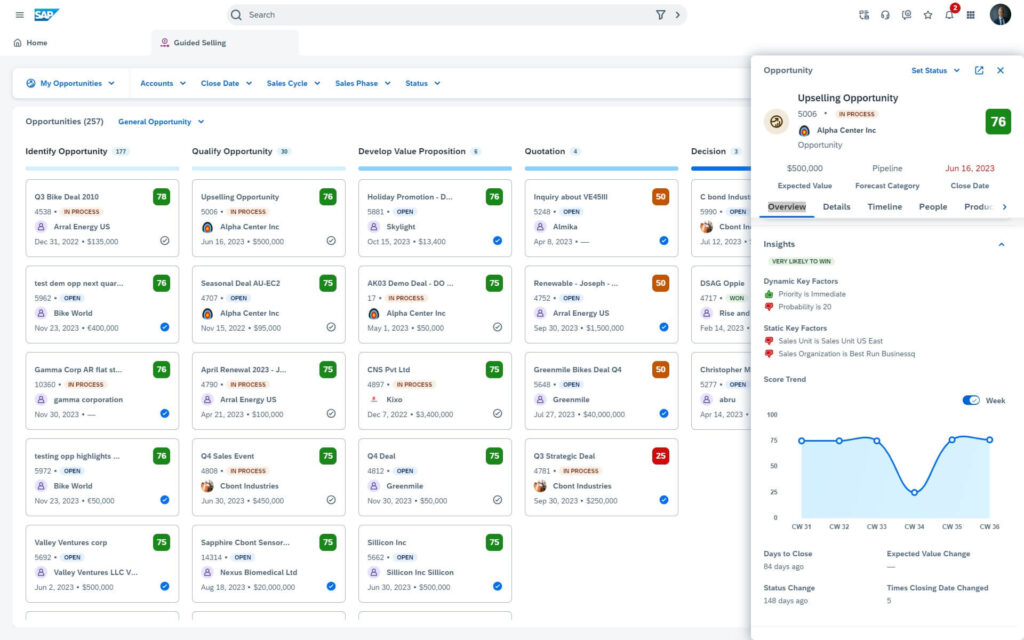This screenshot has height=640, width=1024.
Task: Toggle check mark on Inquiry about VE45III card
Action: coord(664,241)
